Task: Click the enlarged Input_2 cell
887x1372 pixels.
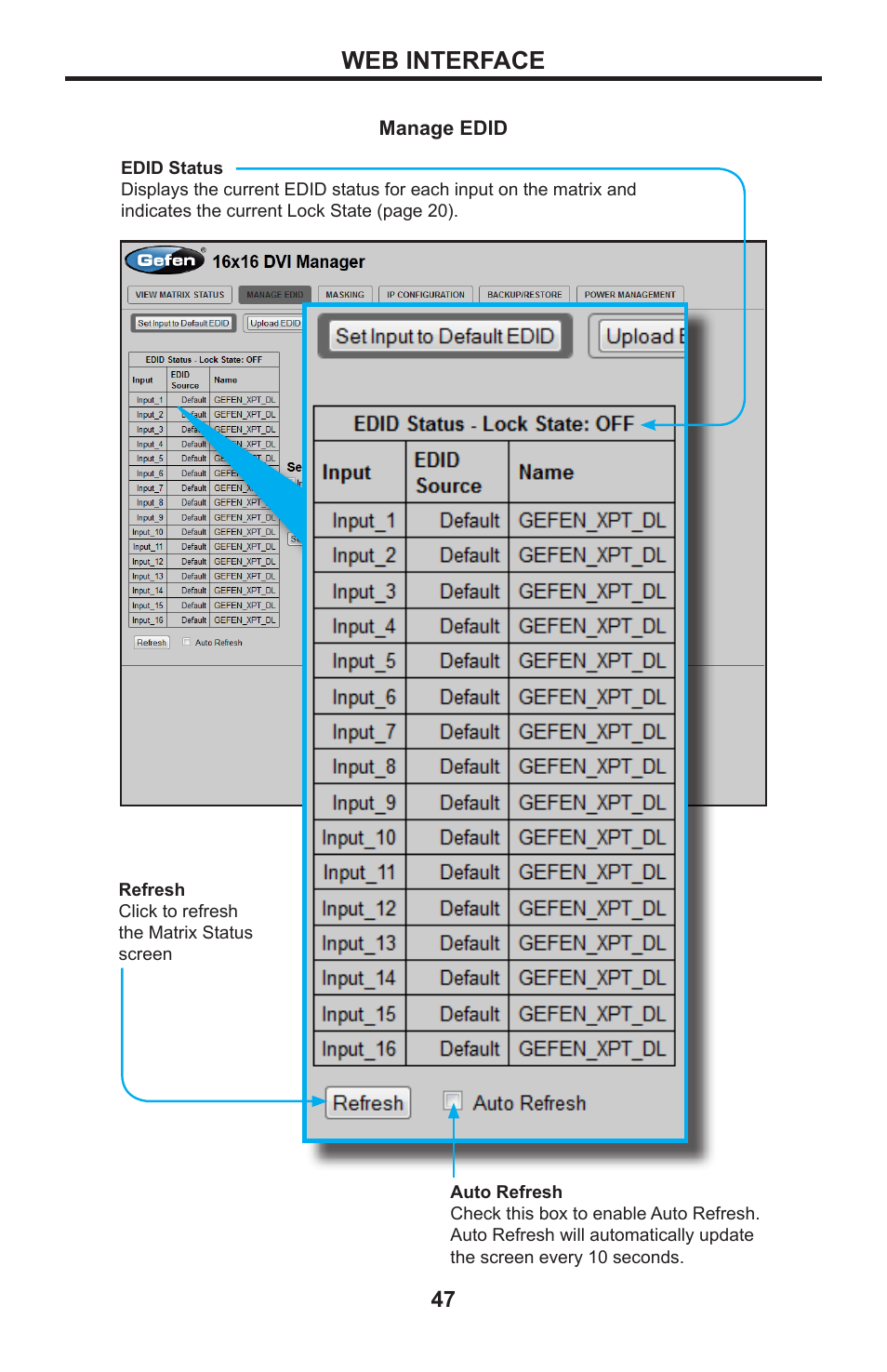Action: click(361, 556)
